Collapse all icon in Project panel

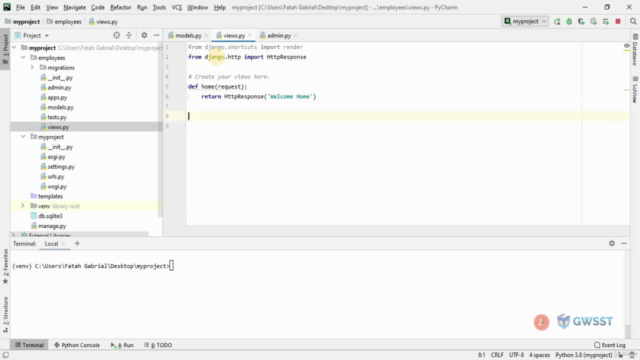pos(129,36)
